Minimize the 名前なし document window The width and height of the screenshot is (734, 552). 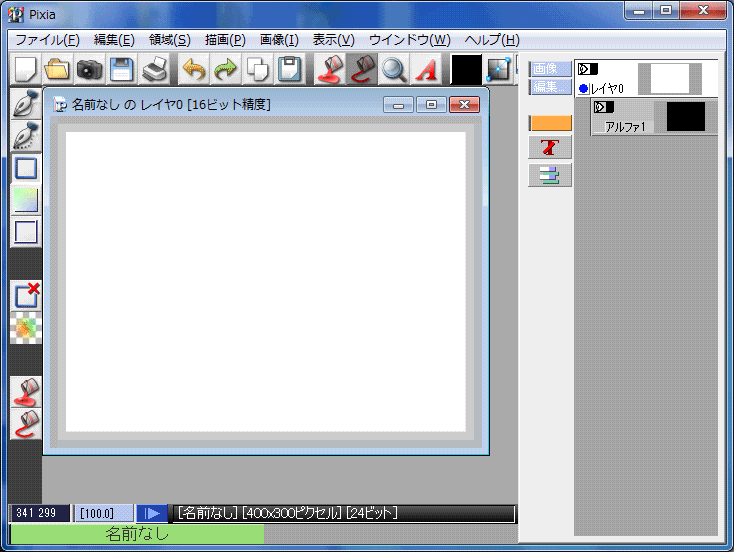coord(398,104)
